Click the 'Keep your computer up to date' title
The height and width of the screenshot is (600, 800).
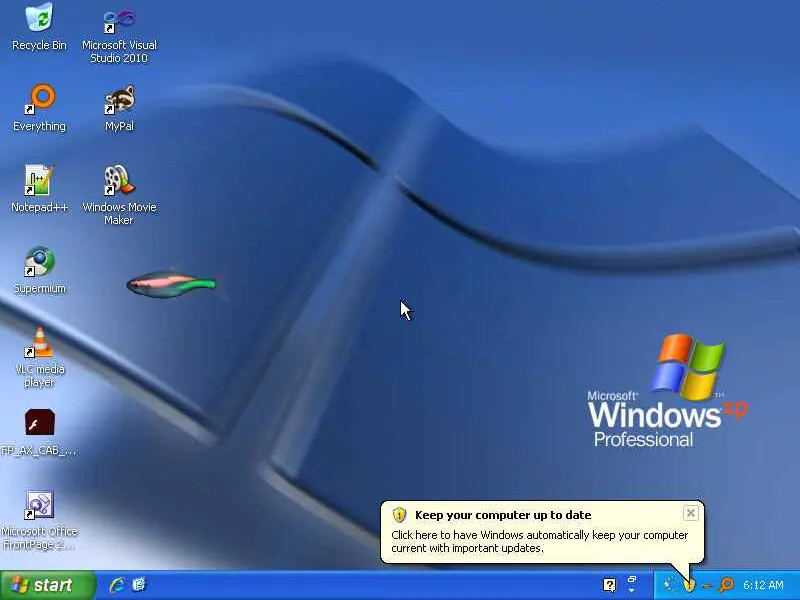(x=503, y=515)
